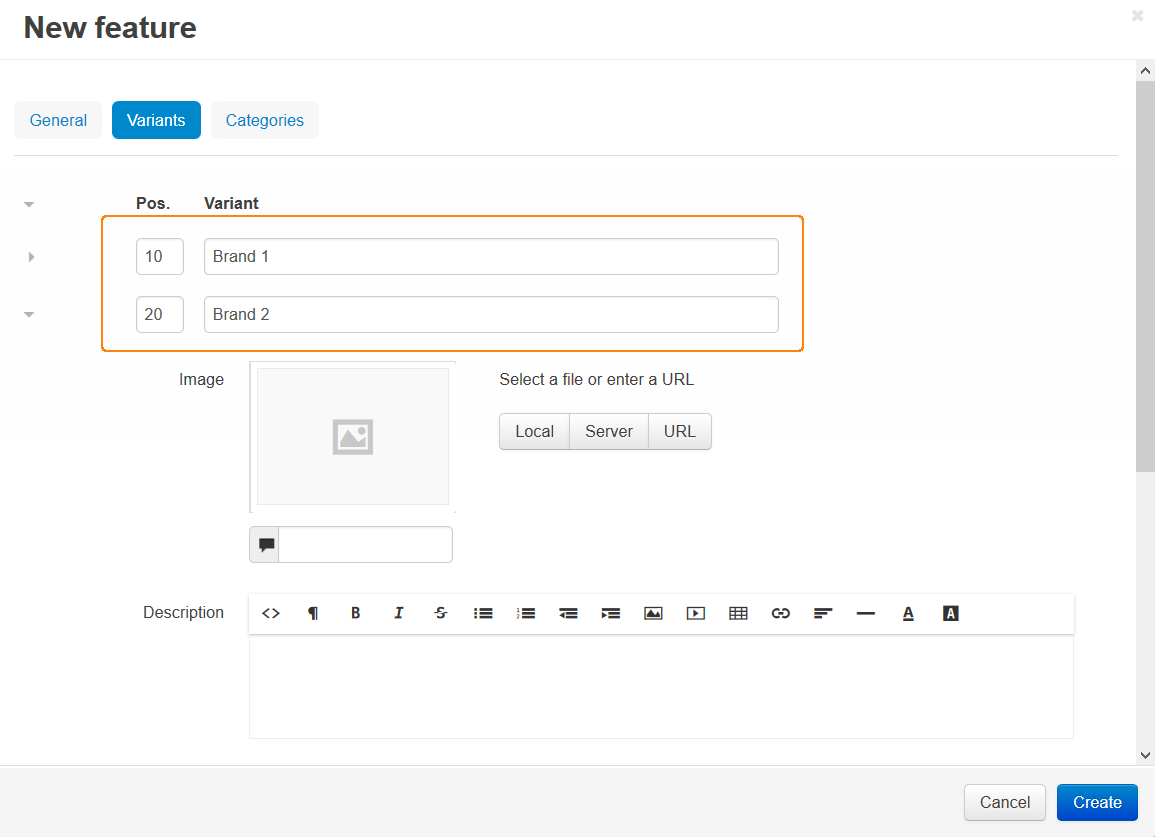
Task: Apply strikethrough formatting in Description editor
Action: (x=440, y=613)
